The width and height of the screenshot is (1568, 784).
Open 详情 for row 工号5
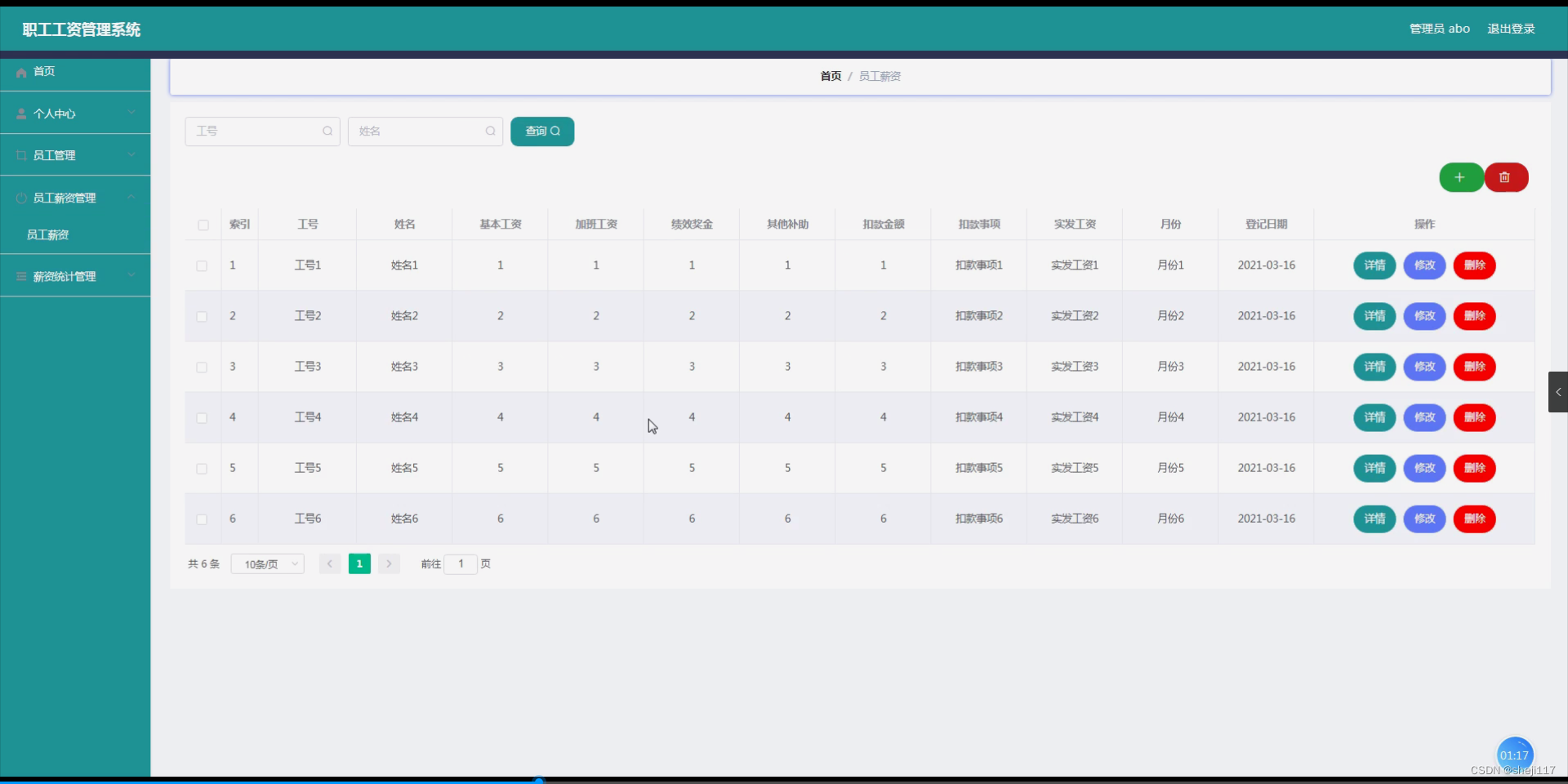[x=1374, y=468]
